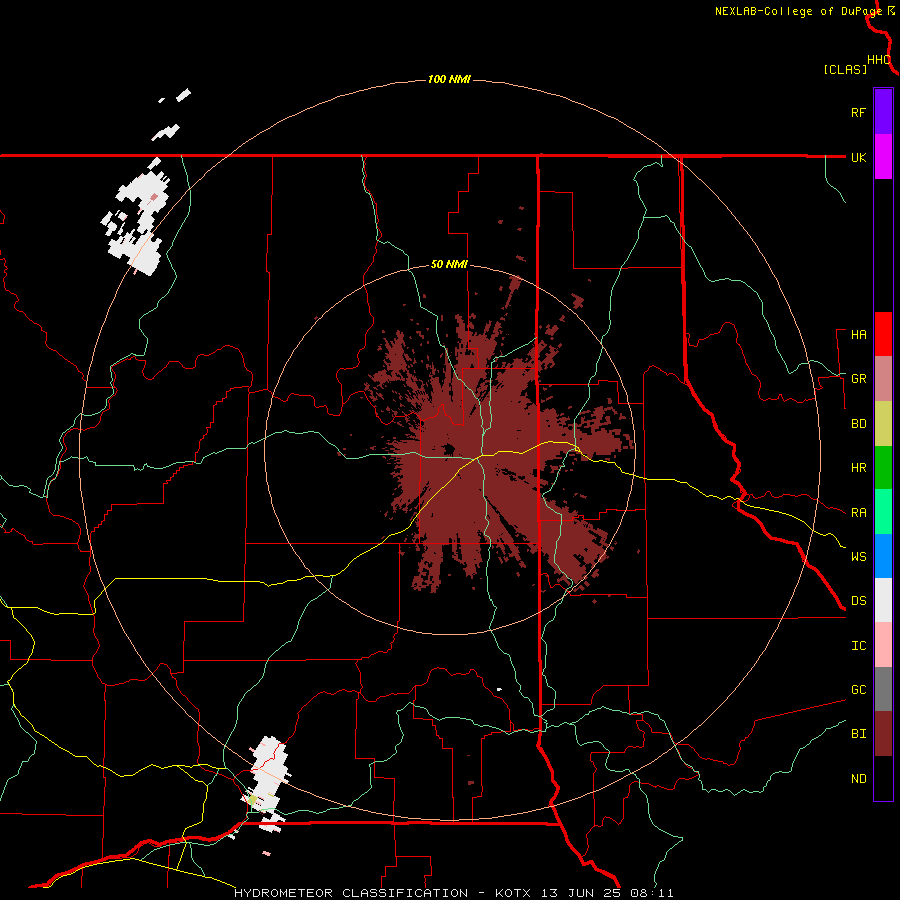Click the "RA" legend label
This screenshot has height=900, width=900.
tap(858, 513)
